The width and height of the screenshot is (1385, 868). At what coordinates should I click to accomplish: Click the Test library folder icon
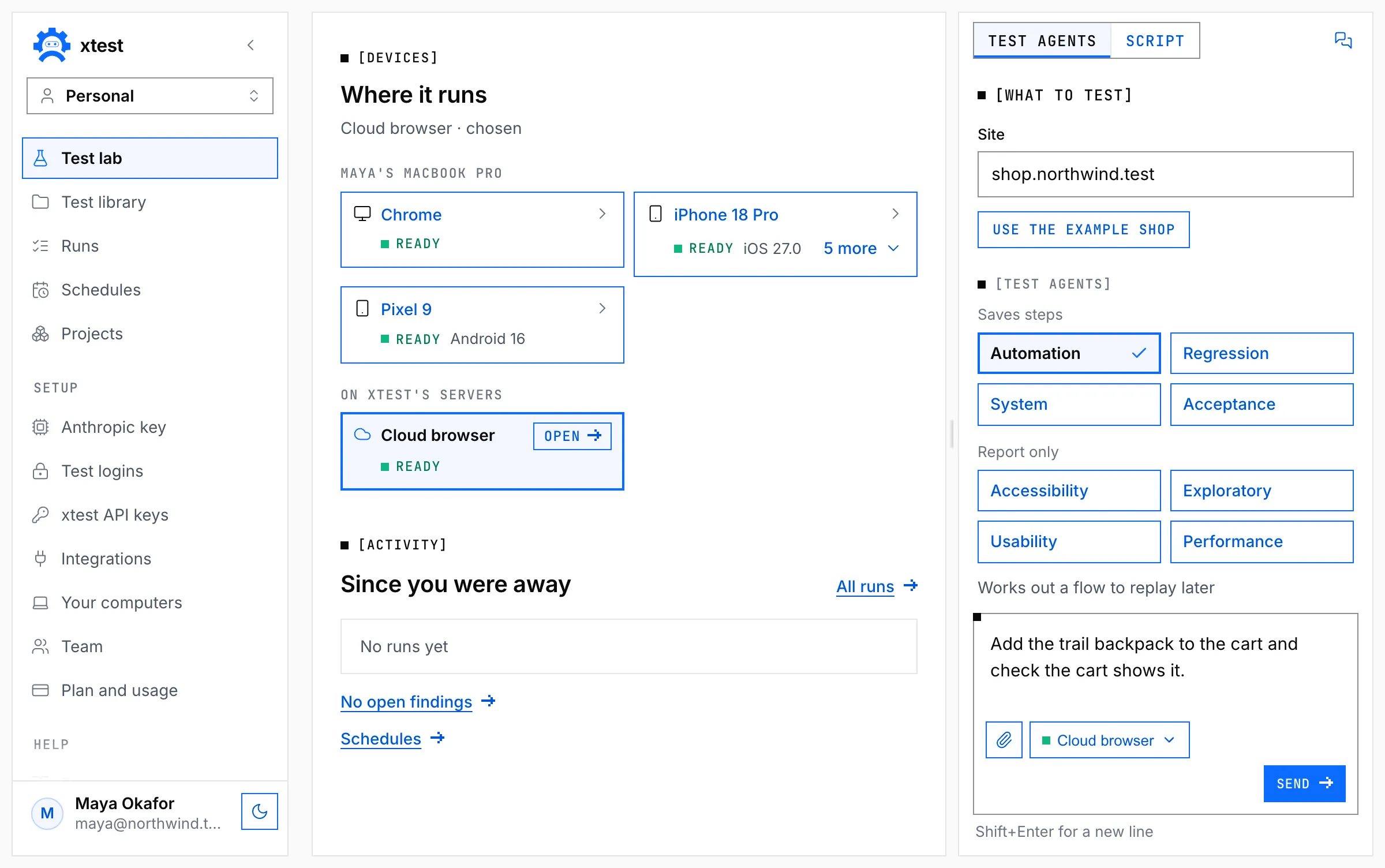[x=40, y=202]
